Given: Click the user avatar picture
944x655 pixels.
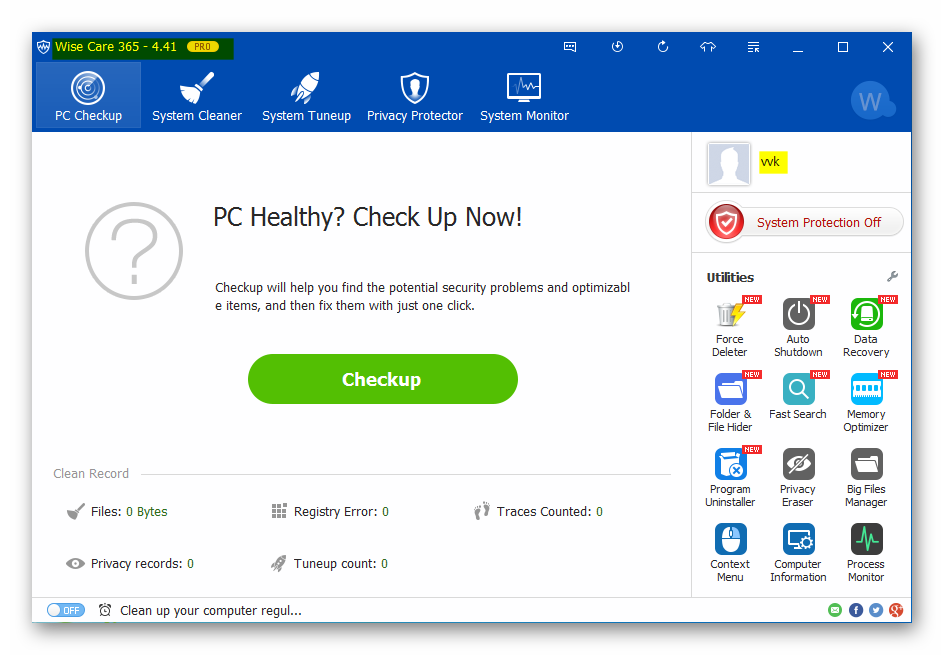Looking at the screenshot, I should 728,163.
